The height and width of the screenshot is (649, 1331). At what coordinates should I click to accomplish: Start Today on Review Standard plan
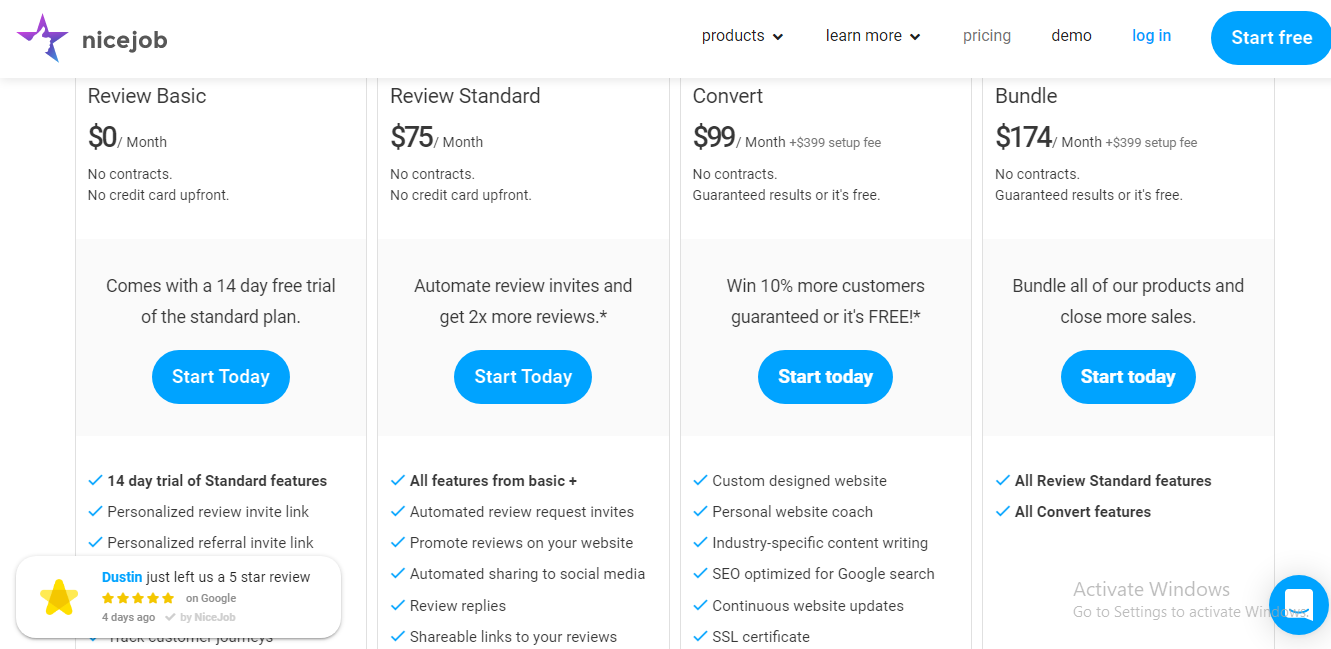tap(523, 377)
